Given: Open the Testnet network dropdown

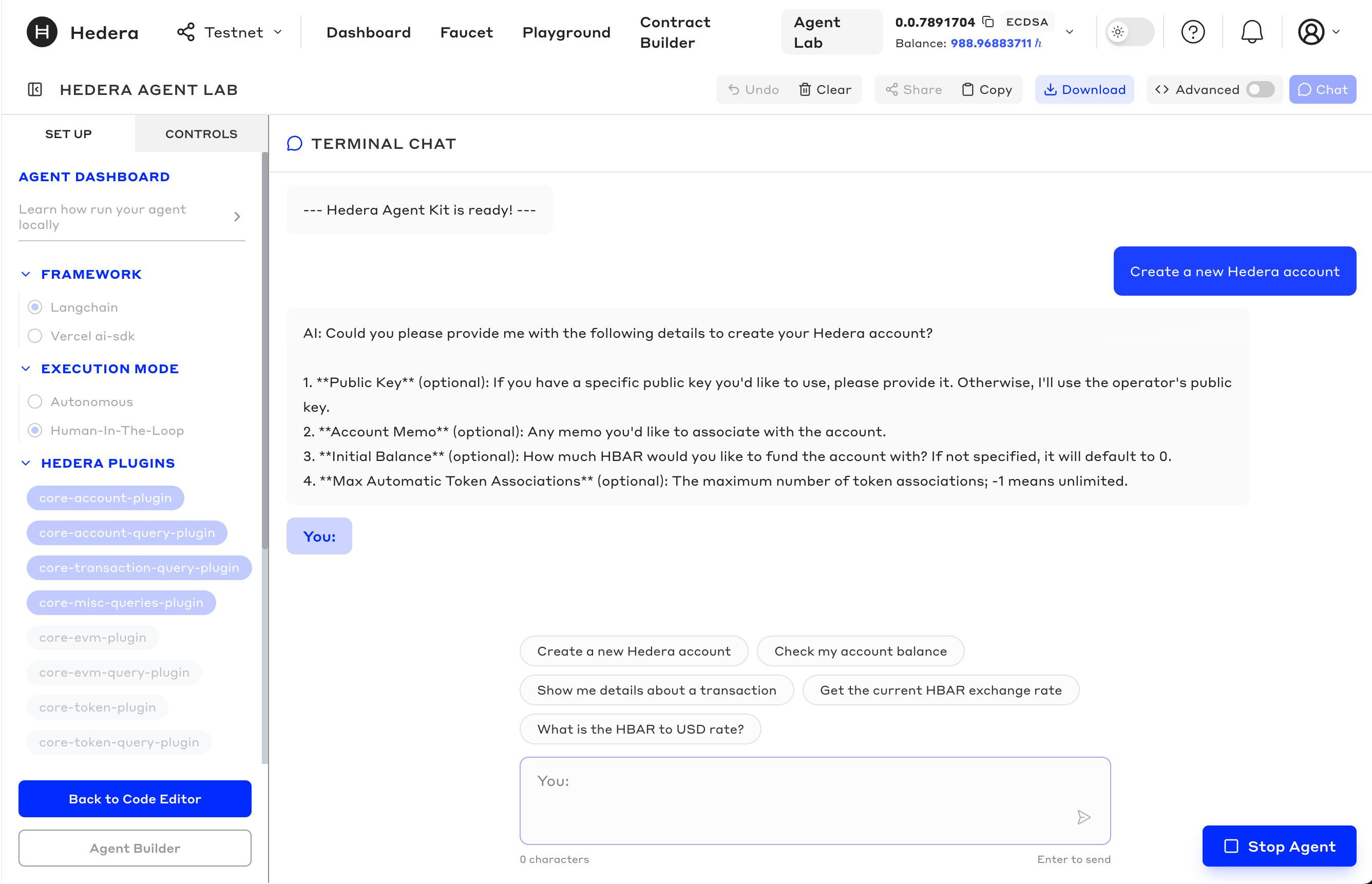Looking at the screenshot, I should (230, 32).
